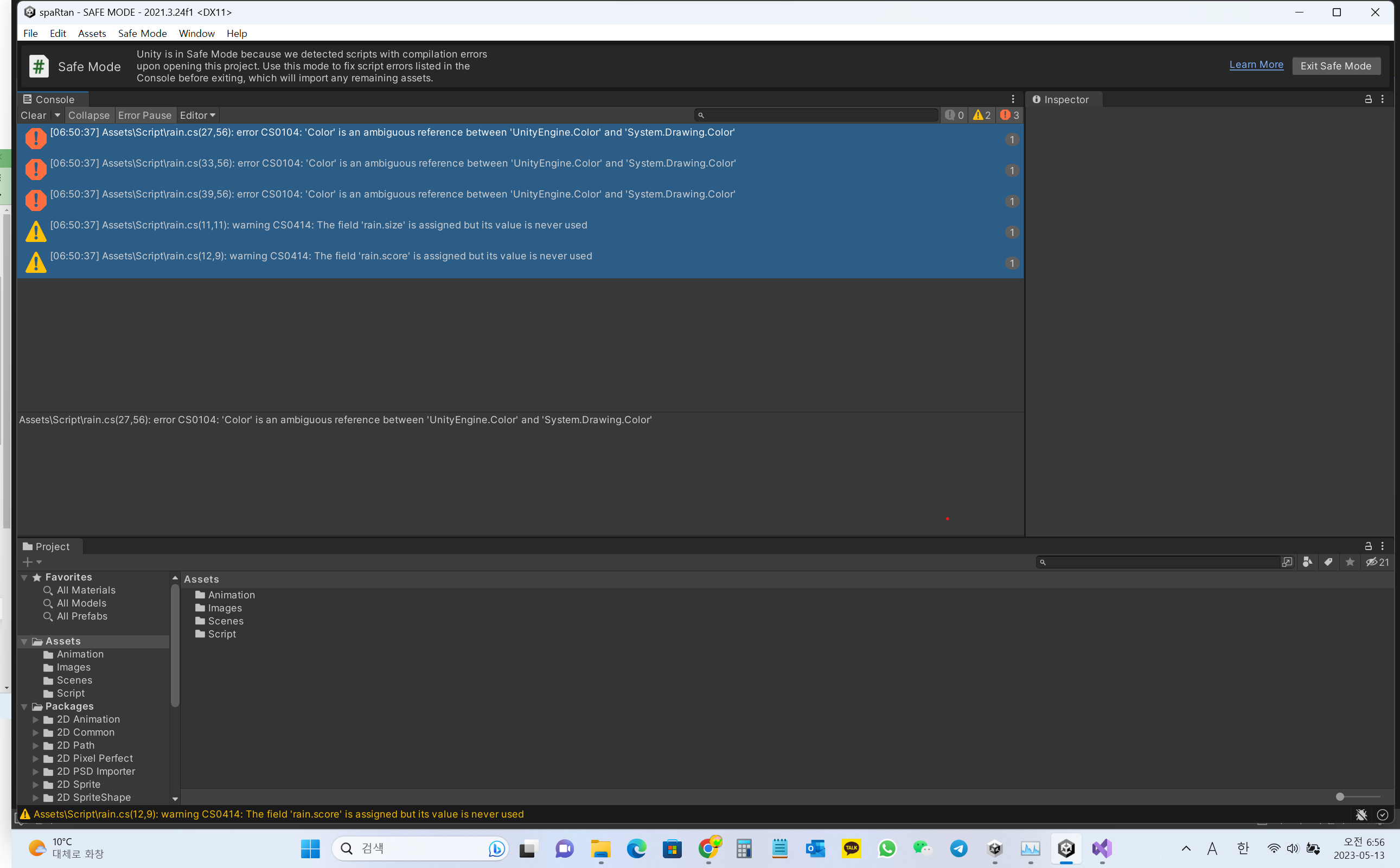Open the Window menu

tap(196, 33)
